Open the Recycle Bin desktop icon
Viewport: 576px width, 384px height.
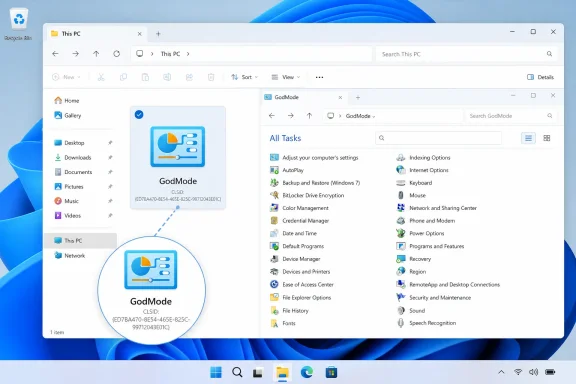pos(18,24)
